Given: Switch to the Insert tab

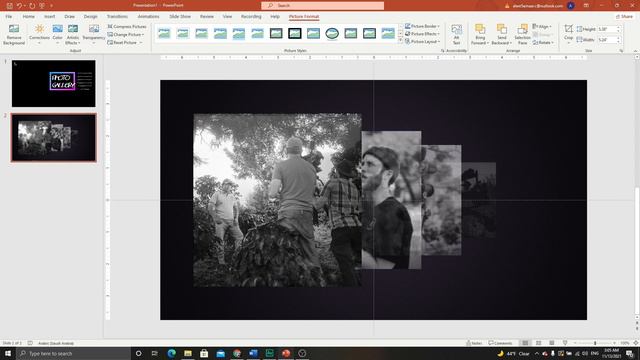Looking at the screenshot, I should (x=49, y=16).
